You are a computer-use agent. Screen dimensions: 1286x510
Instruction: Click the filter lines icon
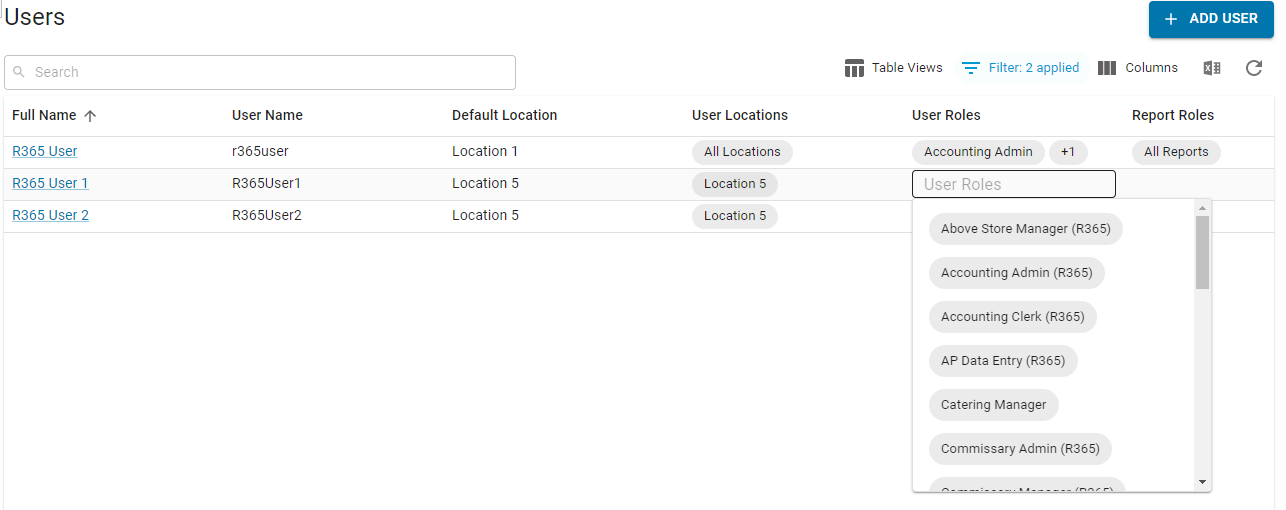[x=970, y=68]
